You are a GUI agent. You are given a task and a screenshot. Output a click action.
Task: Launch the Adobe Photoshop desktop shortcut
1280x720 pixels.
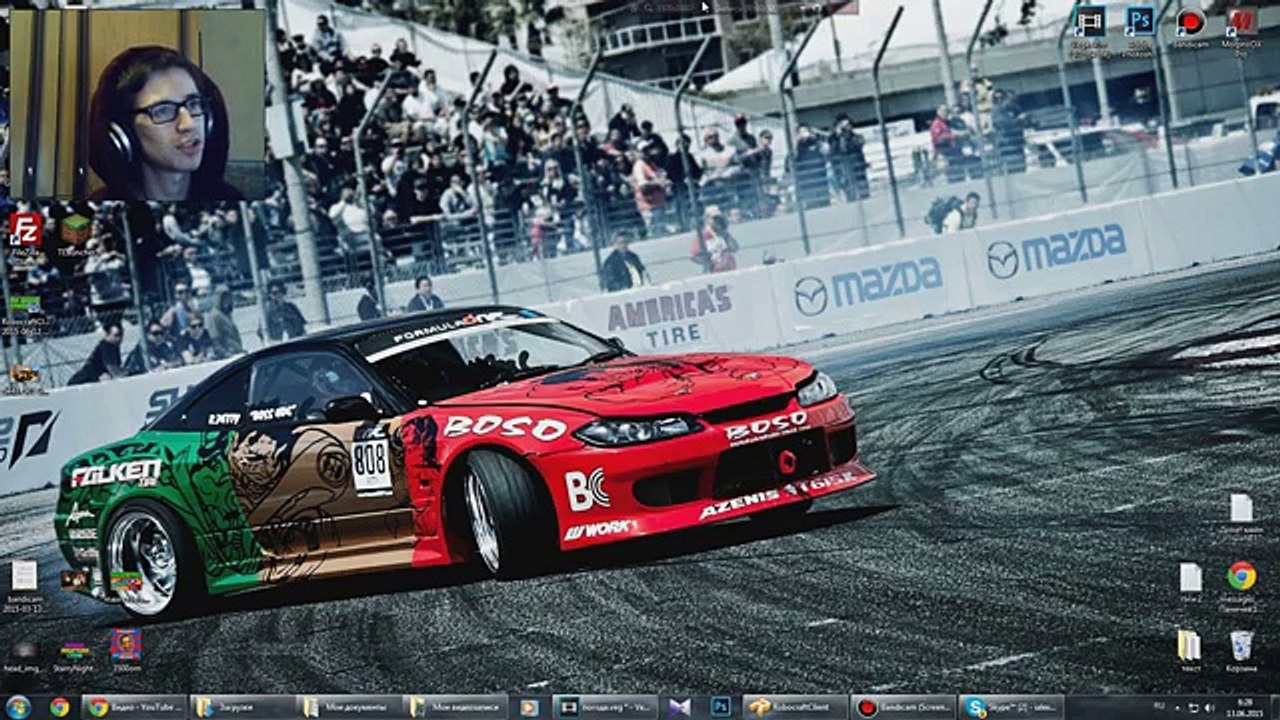tap(1140, 21)
